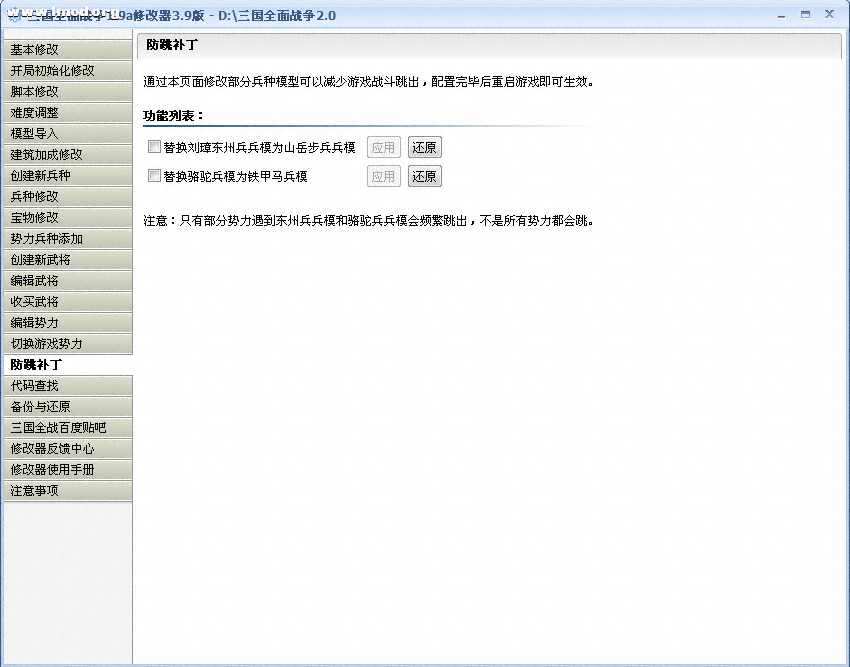This screenshot has height=667, width=850.
Task: Click 还原 button for 骆驼兵 model
Action: pyautogui.click(x=424, y=176)
